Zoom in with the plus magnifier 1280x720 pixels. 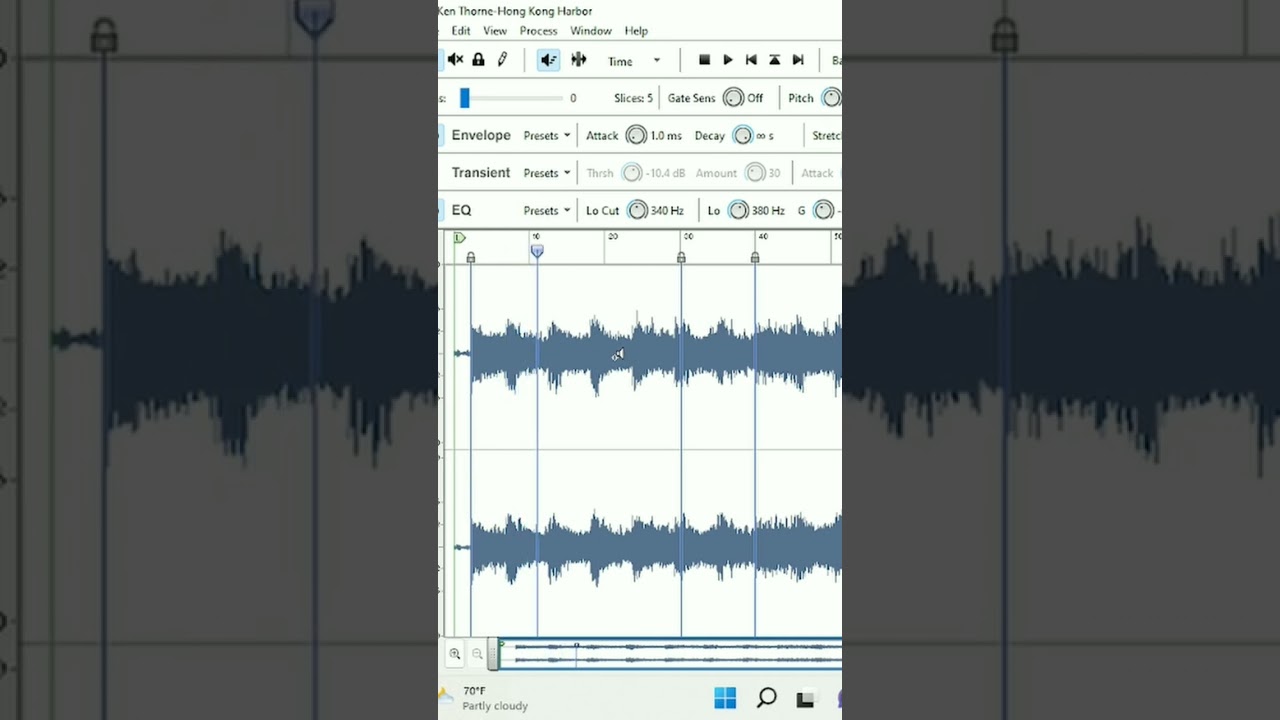coord(455,654)
